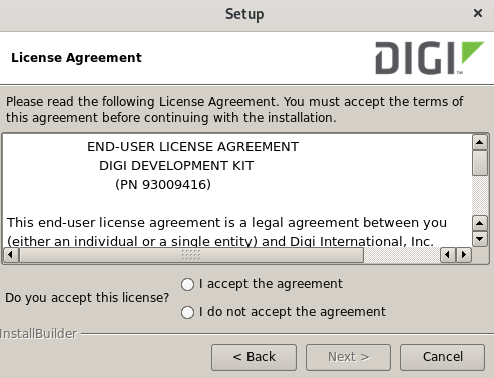Viewport: 494px width, 378px height.
Task: Click the horizontal scrollbar thumb grip
Action: pos(191,255)
